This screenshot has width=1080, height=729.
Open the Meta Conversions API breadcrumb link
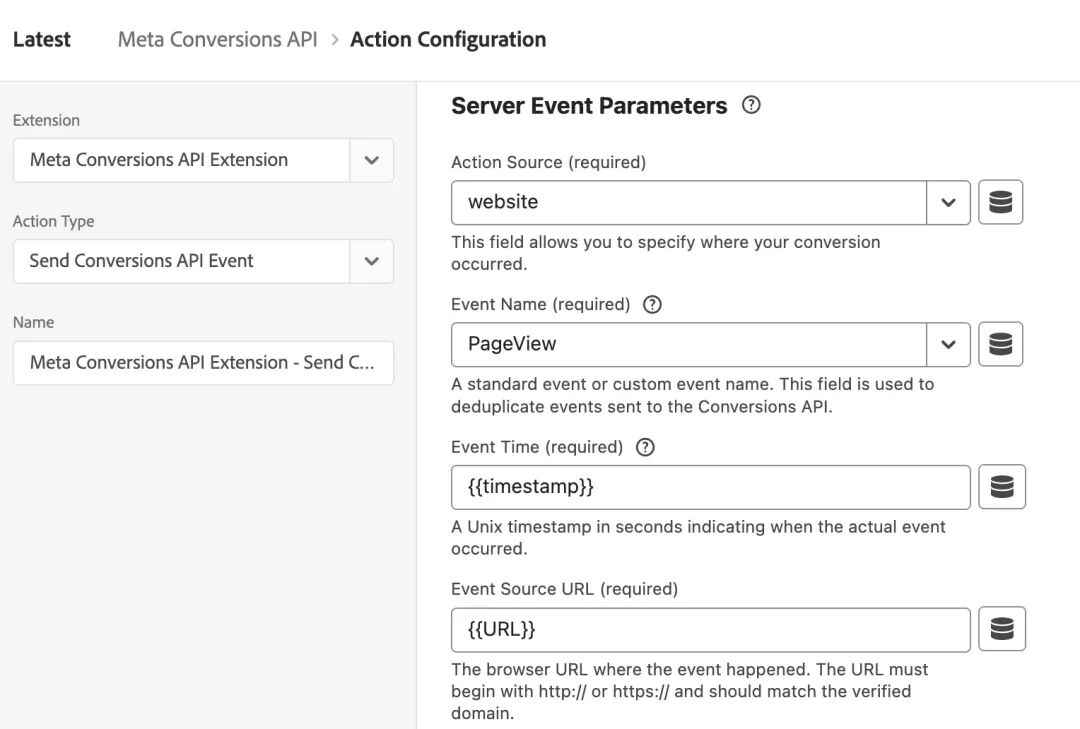216,38
